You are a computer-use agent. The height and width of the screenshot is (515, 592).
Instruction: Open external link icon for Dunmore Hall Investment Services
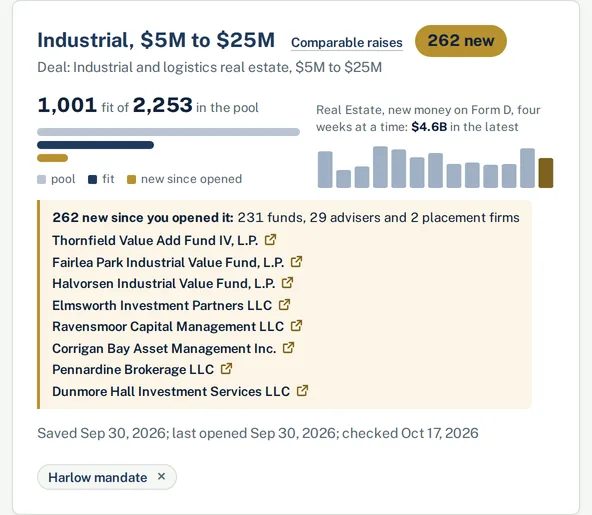pyautogui.click(x=302, y=391)
